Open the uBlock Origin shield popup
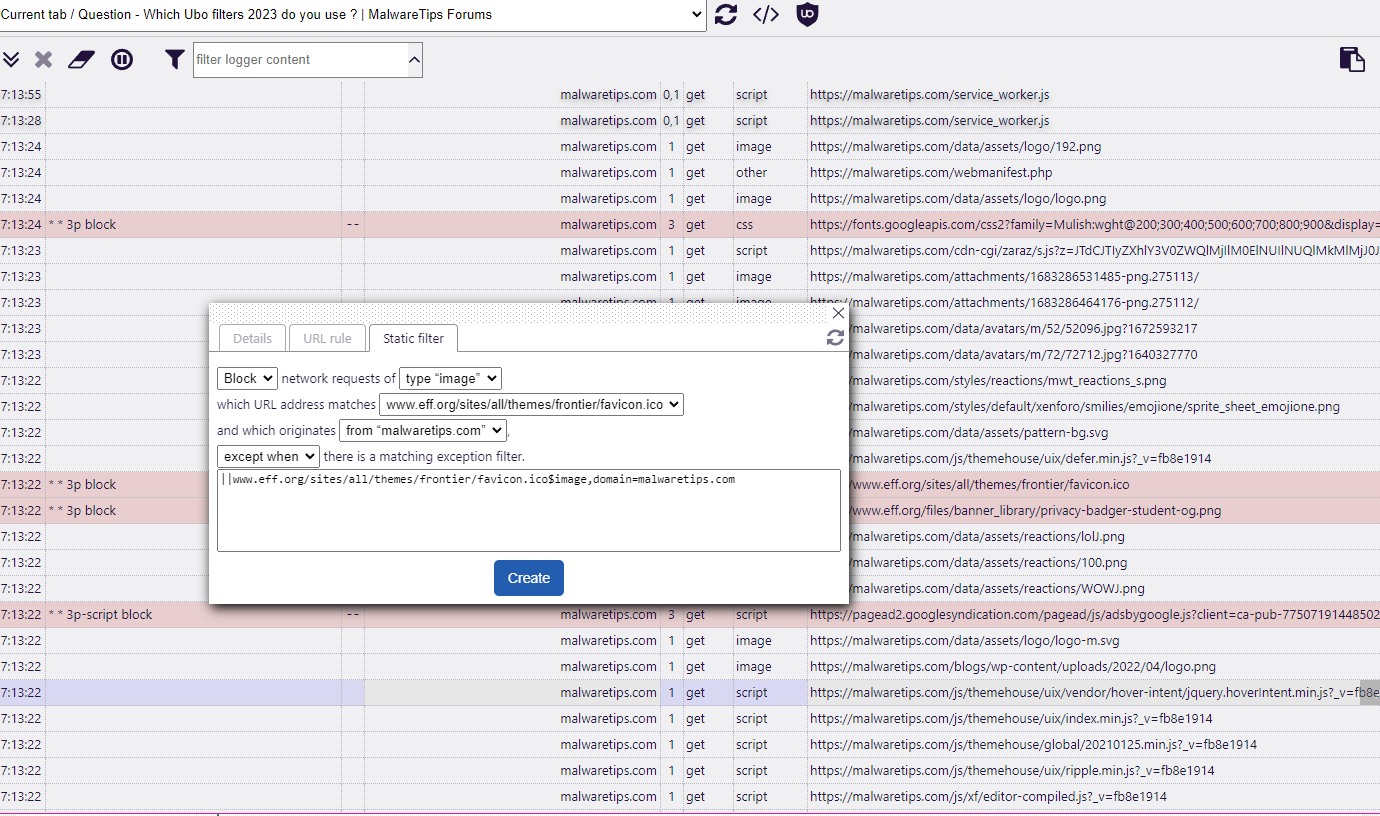The height and width of the screenshot is (816, 1380). [807, 15]
